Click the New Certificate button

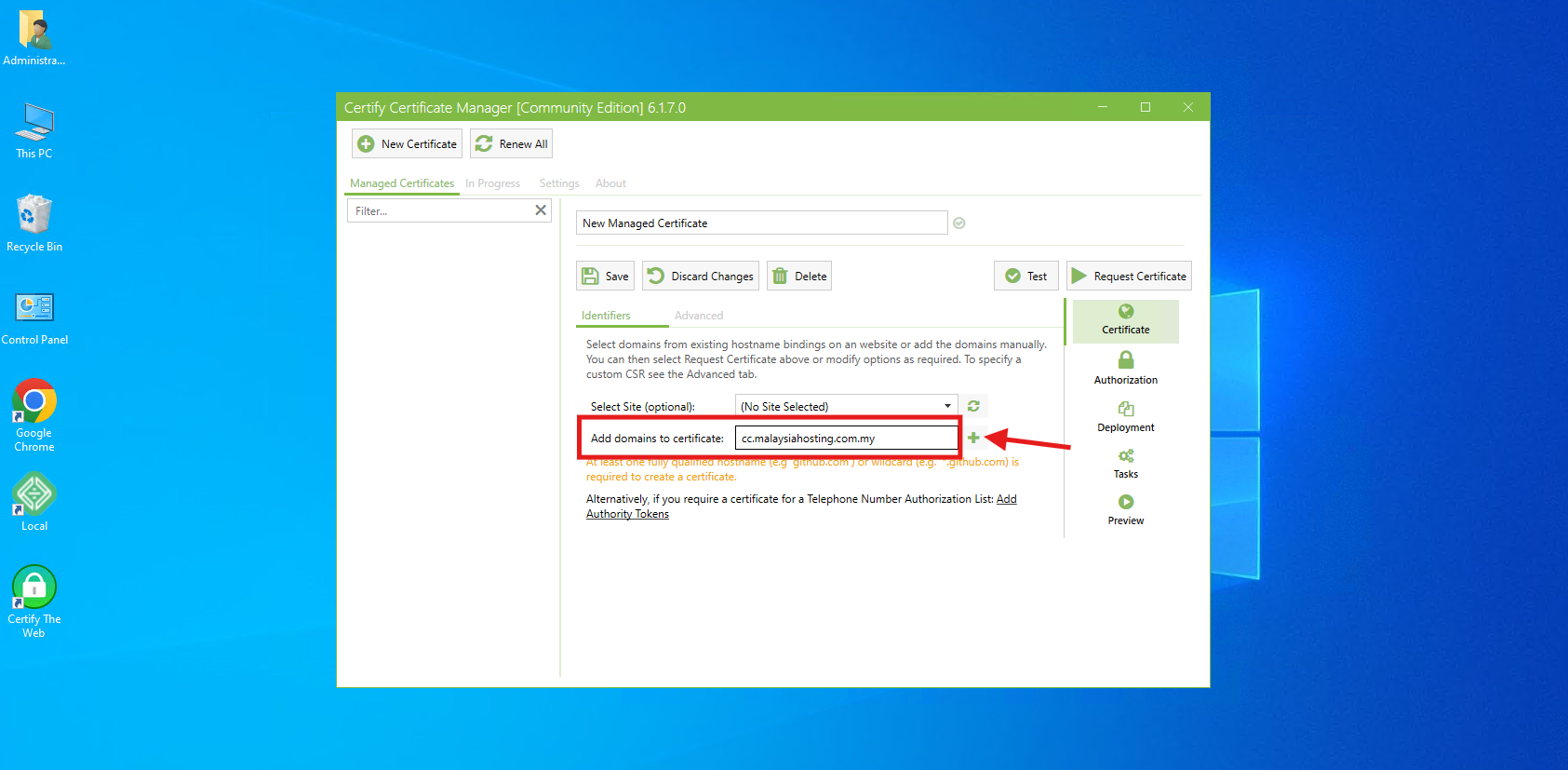(407, 143)
